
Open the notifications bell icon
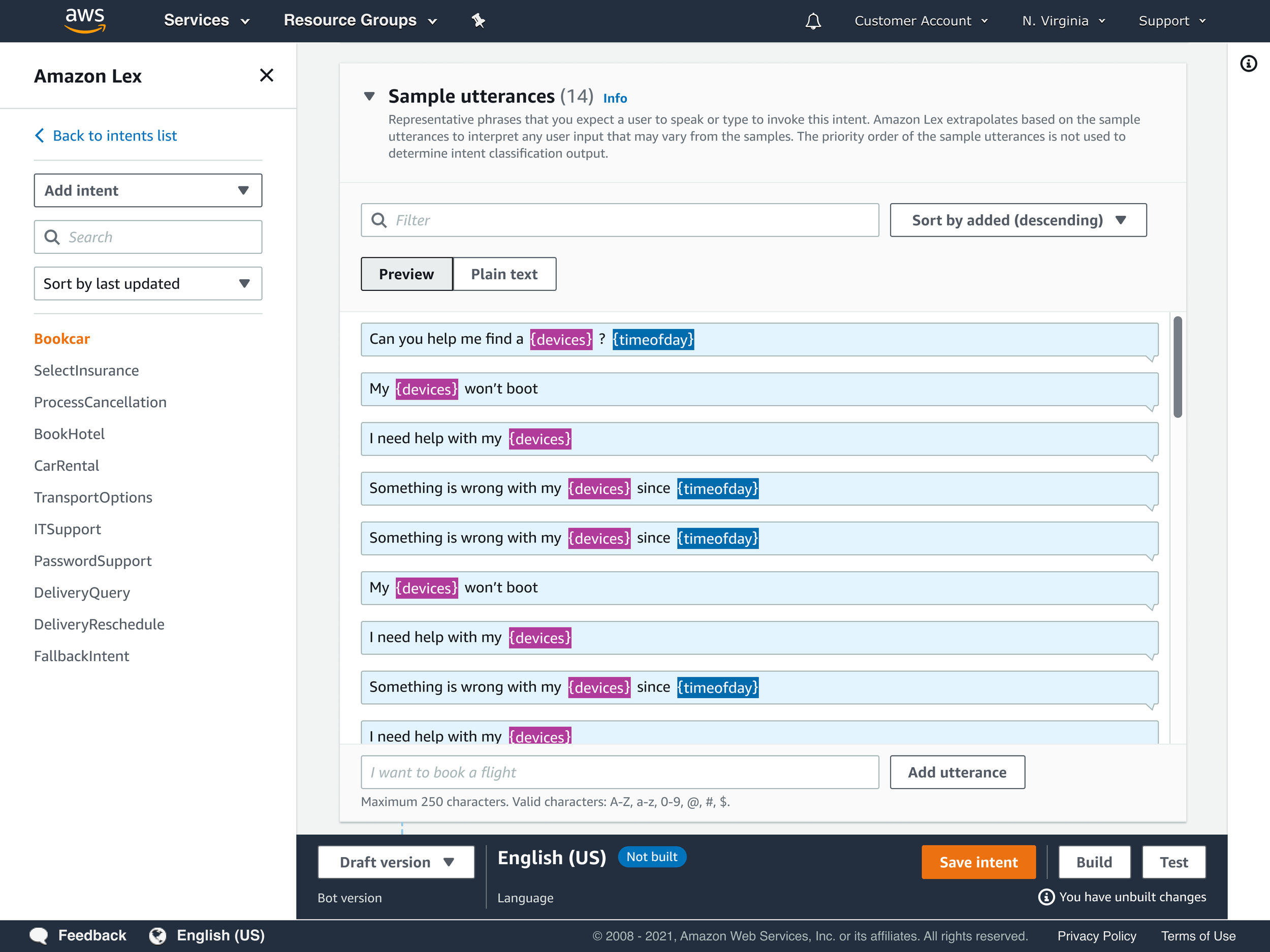pos(812,21)
